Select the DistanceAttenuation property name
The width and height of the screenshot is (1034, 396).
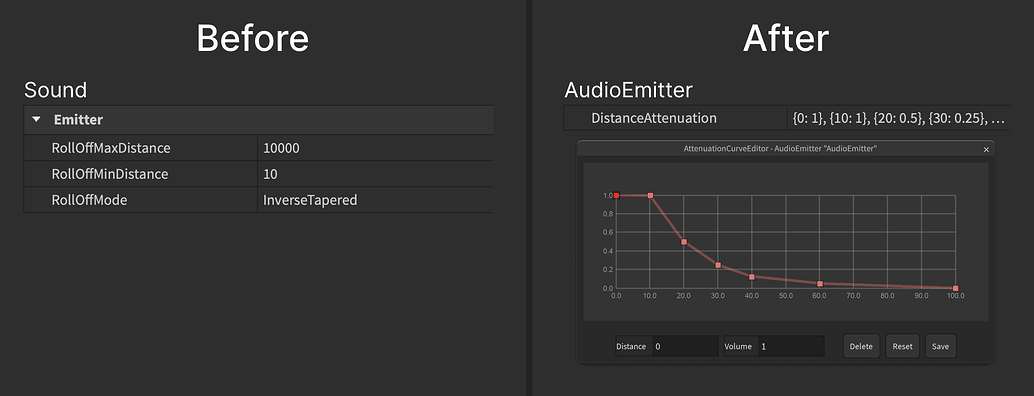tap(654, 119)
